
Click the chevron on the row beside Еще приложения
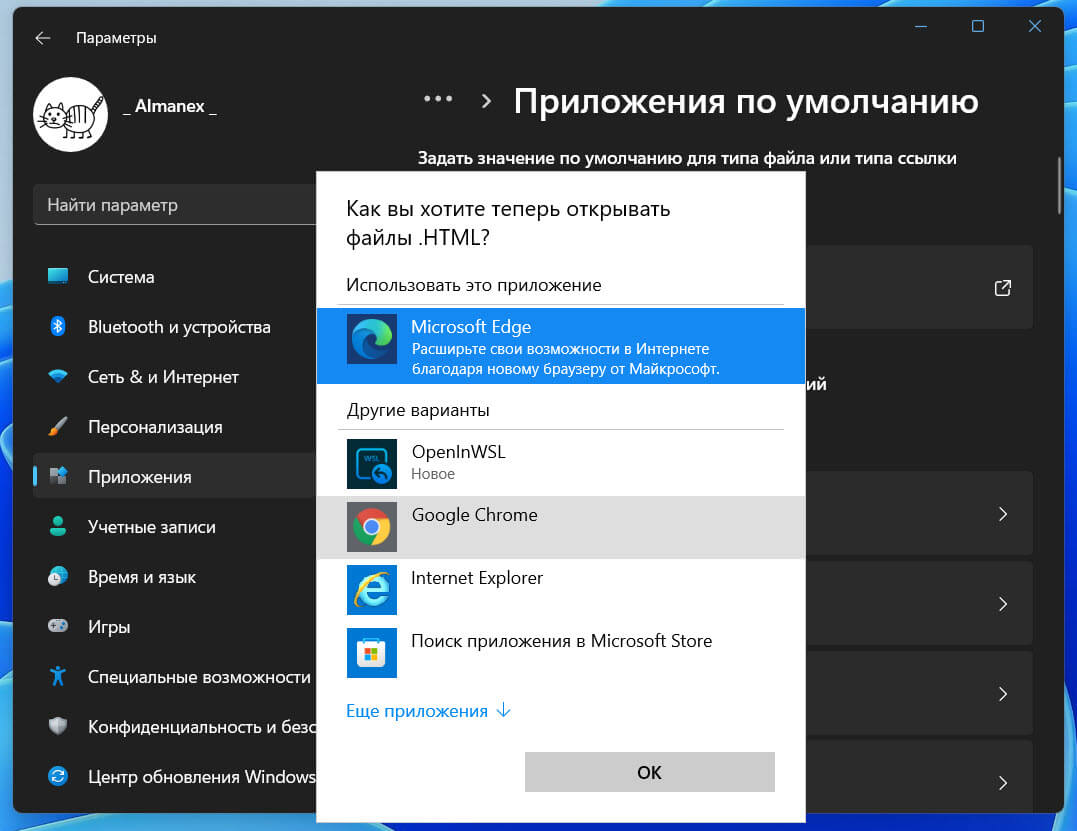(1003, 694)
